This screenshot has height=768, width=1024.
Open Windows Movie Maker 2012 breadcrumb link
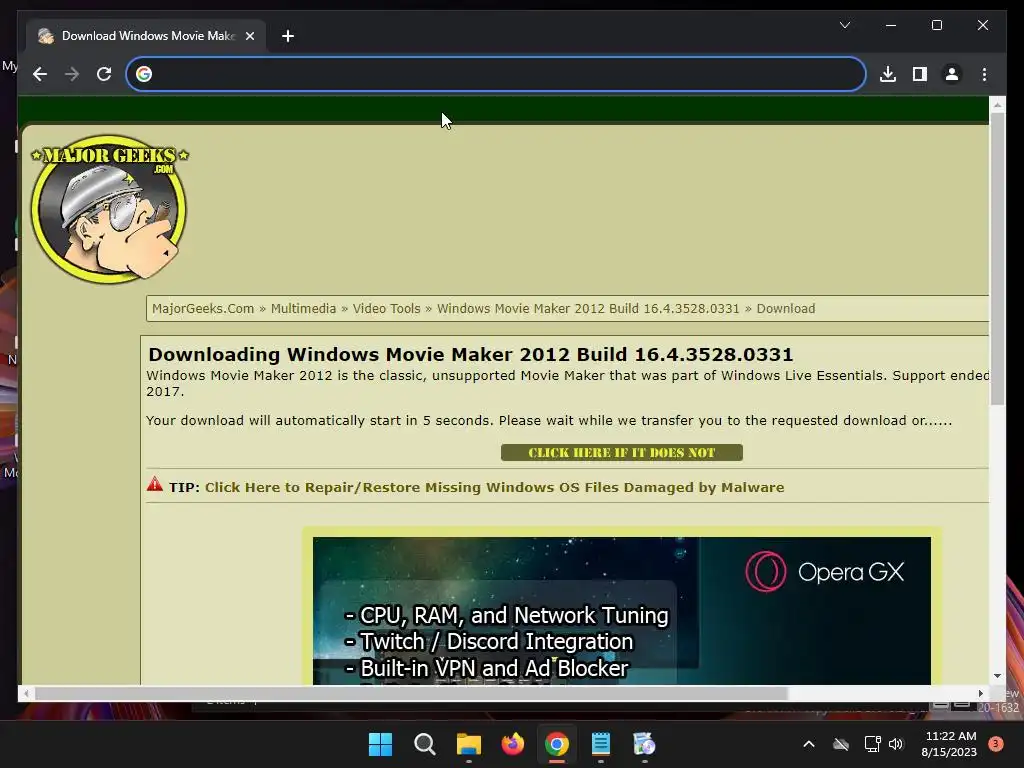[x=588, y=309]
